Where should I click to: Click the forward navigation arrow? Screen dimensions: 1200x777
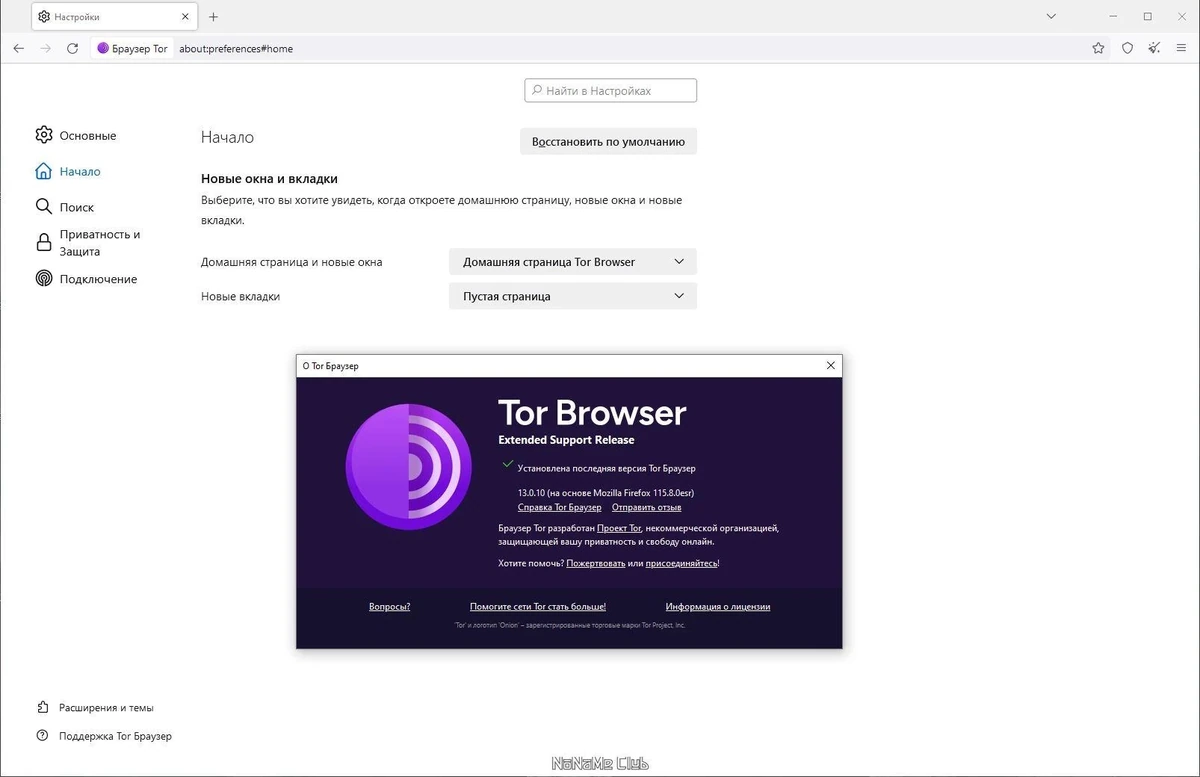[45, 48]
